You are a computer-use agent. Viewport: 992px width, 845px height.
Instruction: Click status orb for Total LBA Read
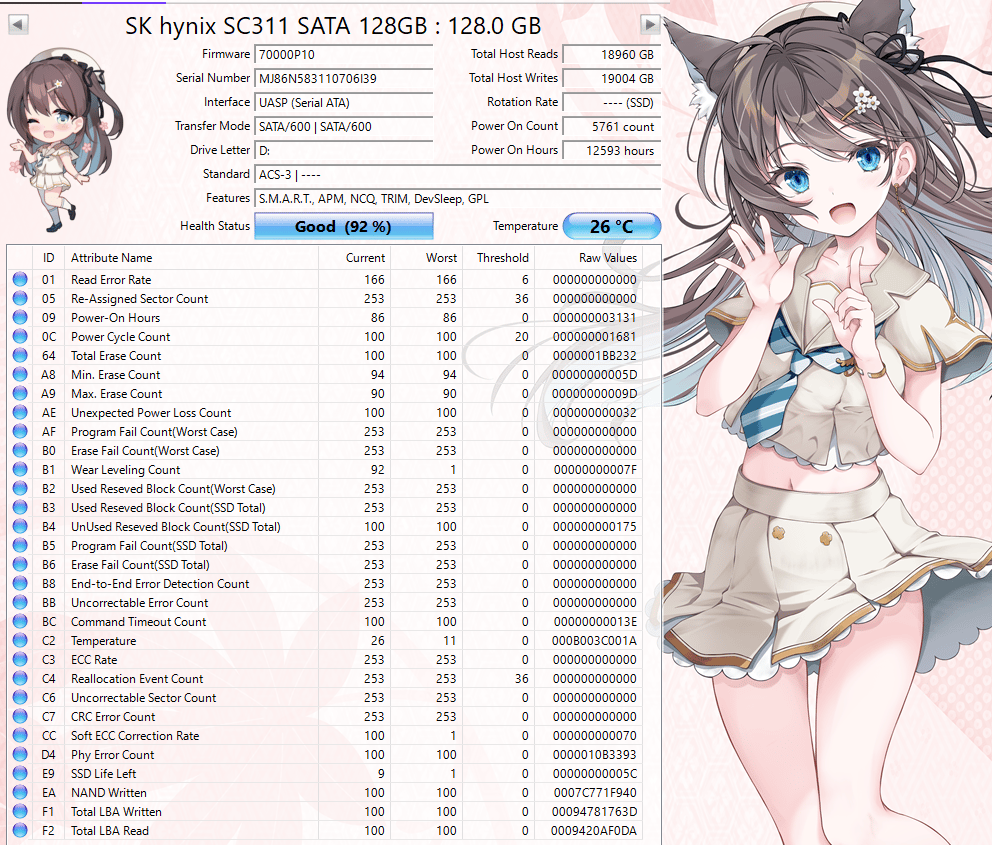tap(20, 830)
